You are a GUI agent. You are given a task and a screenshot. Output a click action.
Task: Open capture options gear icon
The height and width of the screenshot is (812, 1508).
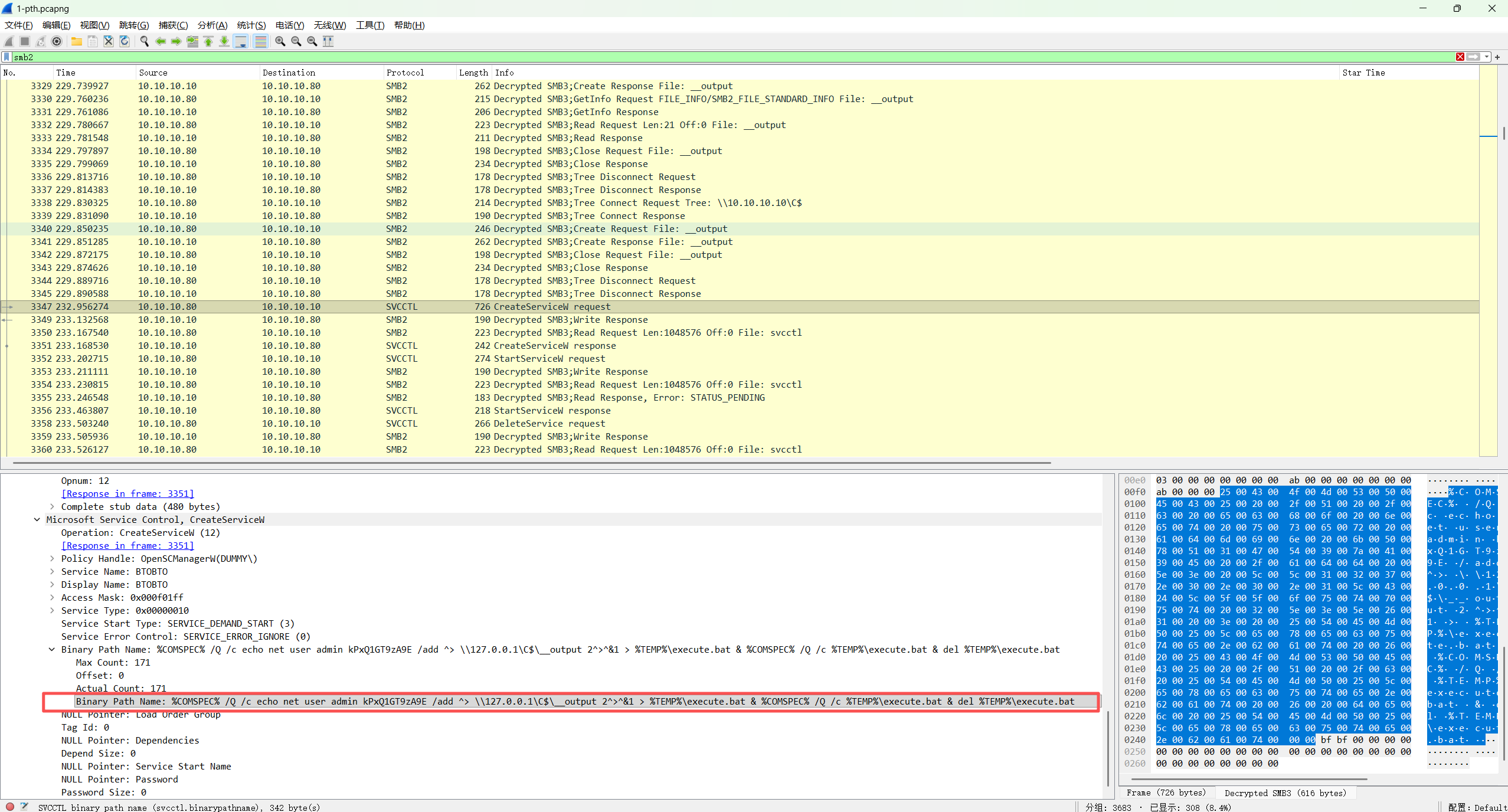(x=57, y=41)
